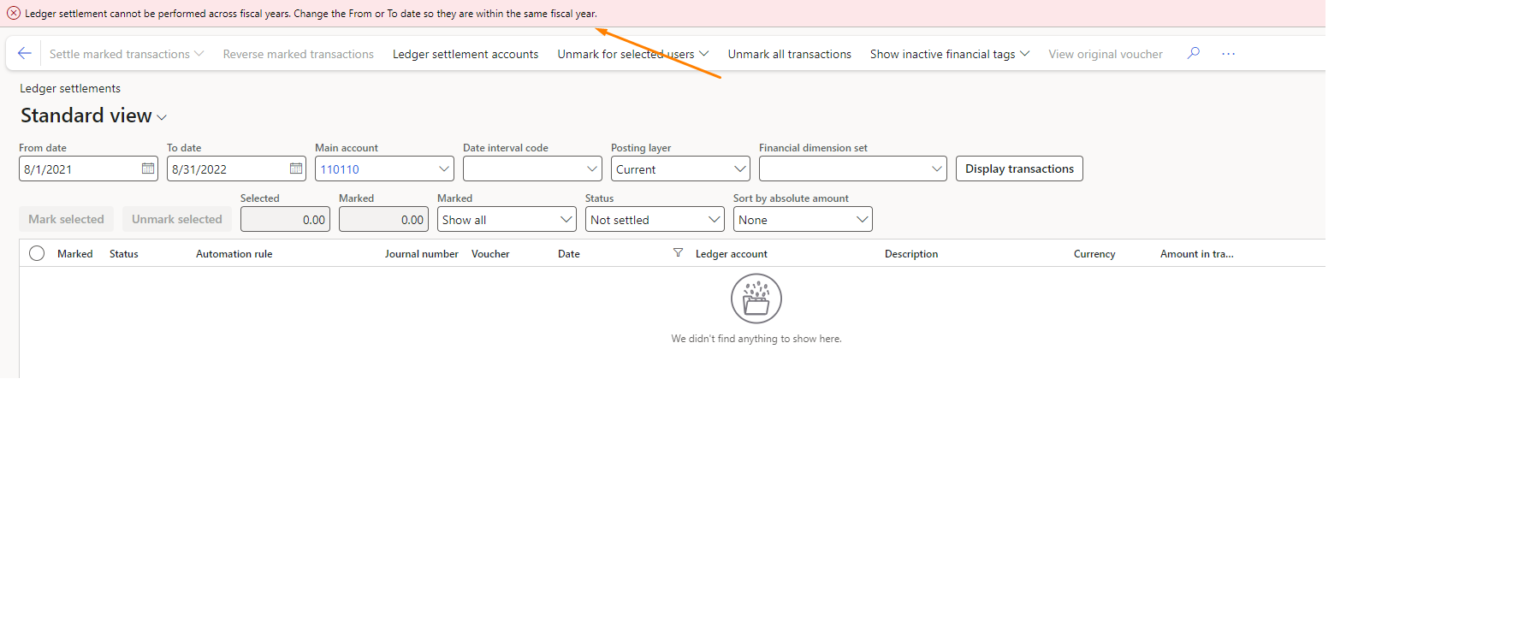Open the To date calendar picker
The height and width of the screenshot is (621, 1536).
pyautogui.click(x=296, y=169)
